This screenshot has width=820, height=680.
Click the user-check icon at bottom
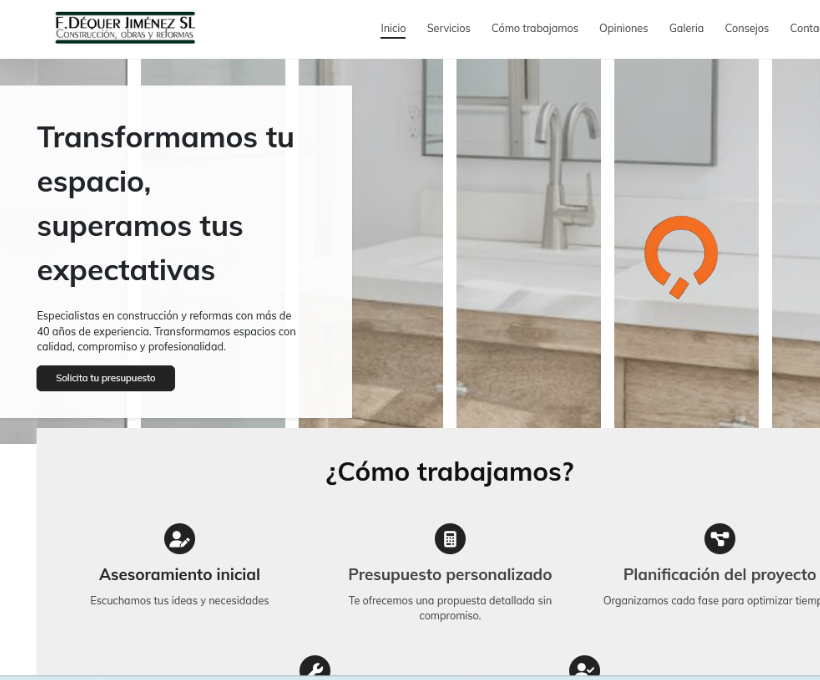[584, 668]
